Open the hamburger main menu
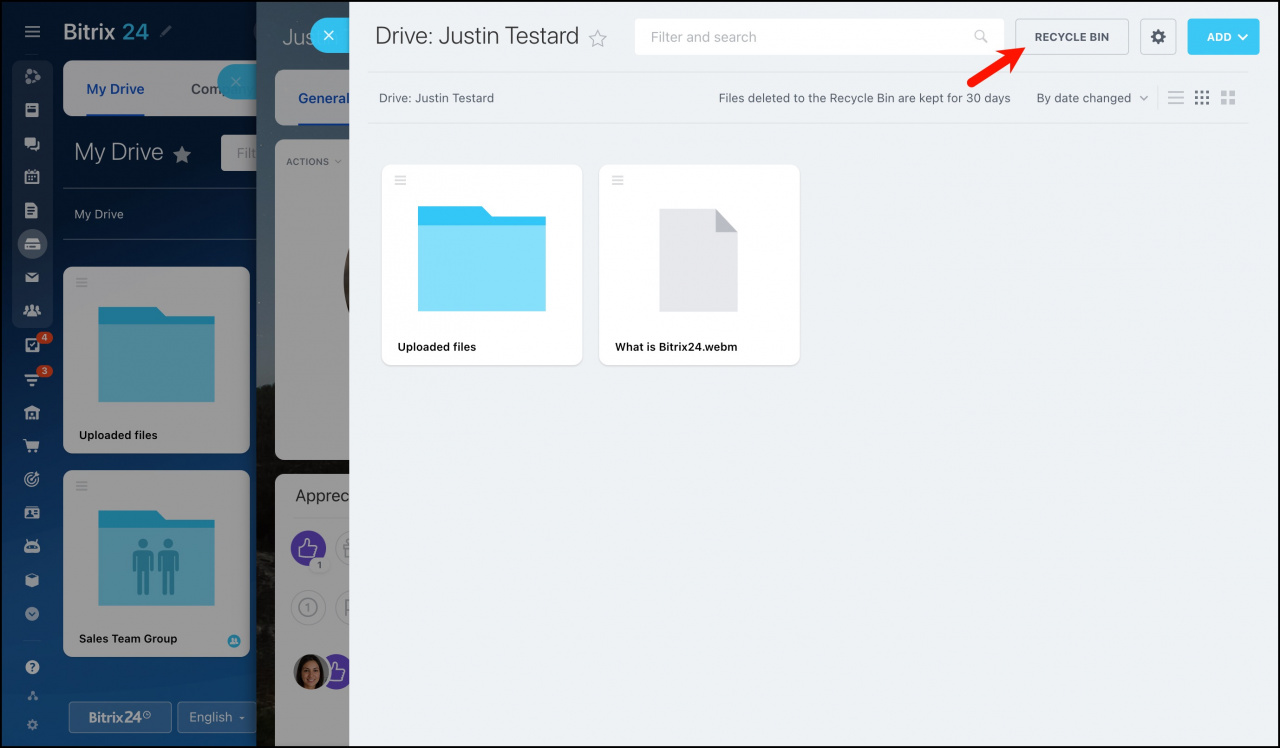The height and width of the screenshot is (748, 1280). [x=32, y=32]
